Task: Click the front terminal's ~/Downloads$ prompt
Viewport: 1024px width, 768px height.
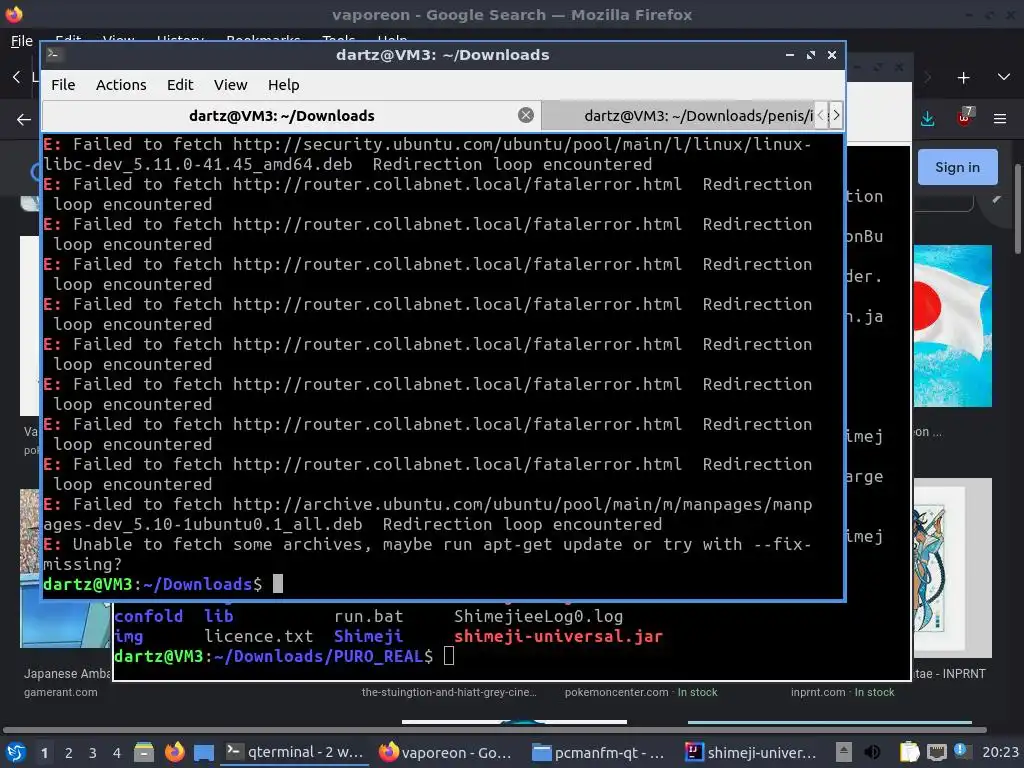Action: [x=153, y=584]
